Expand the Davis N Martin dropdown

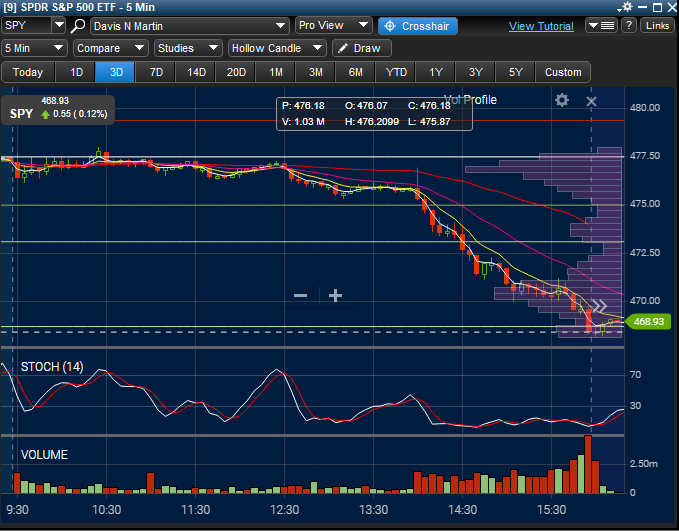pos(281,26)
